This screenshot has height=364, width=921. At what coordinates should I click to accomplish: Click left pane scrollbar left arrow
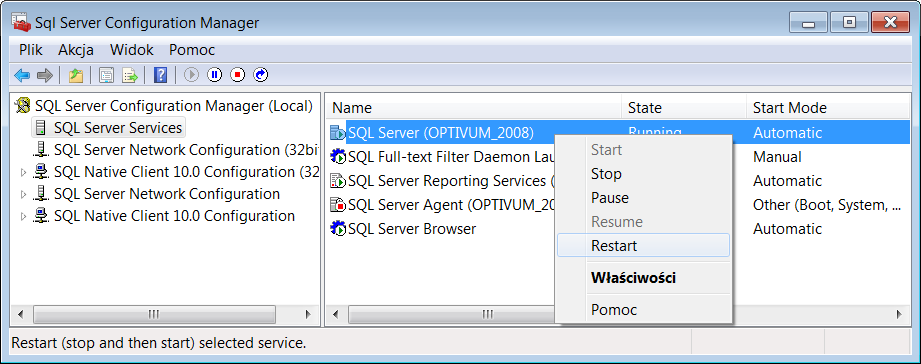pos(21,315)
